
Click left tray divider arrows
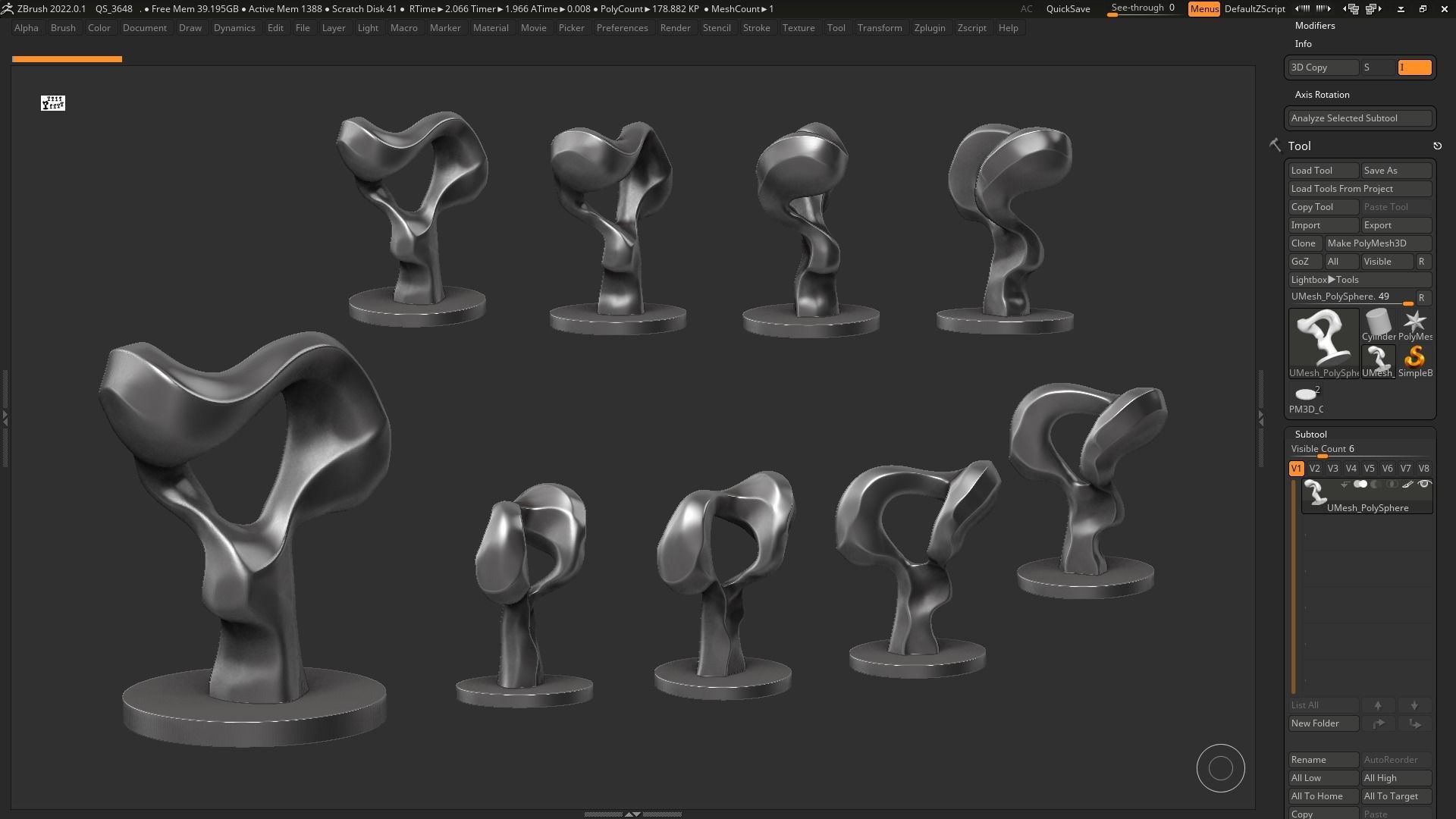click(5, 418)
